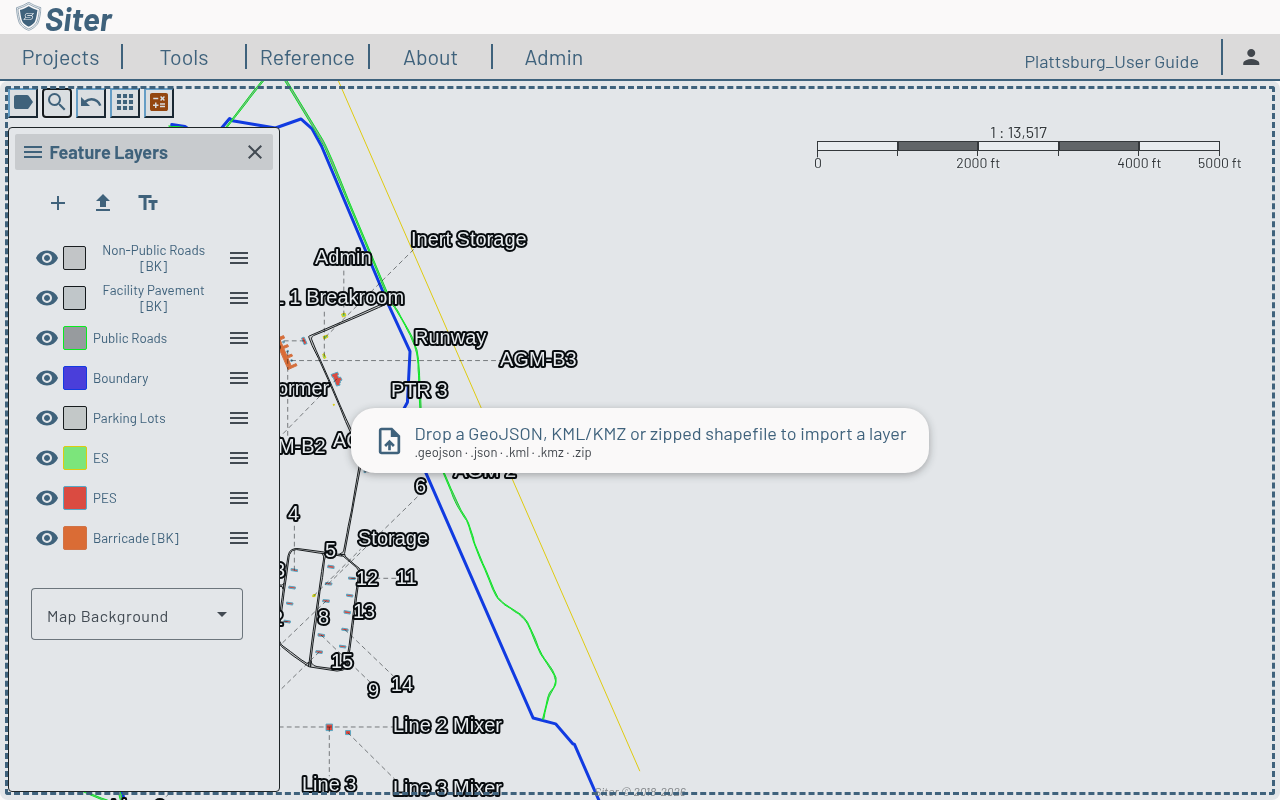Image resolution: width=1280 pixels, height=800 pixels.
Task: Open Barricade [BK] layer handle menu
Action: (239, 538)
